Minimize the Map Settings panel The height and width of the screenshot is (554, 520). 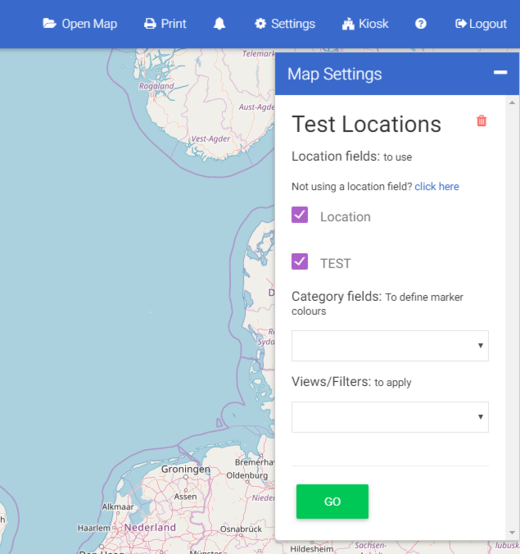tap(500, 72)
